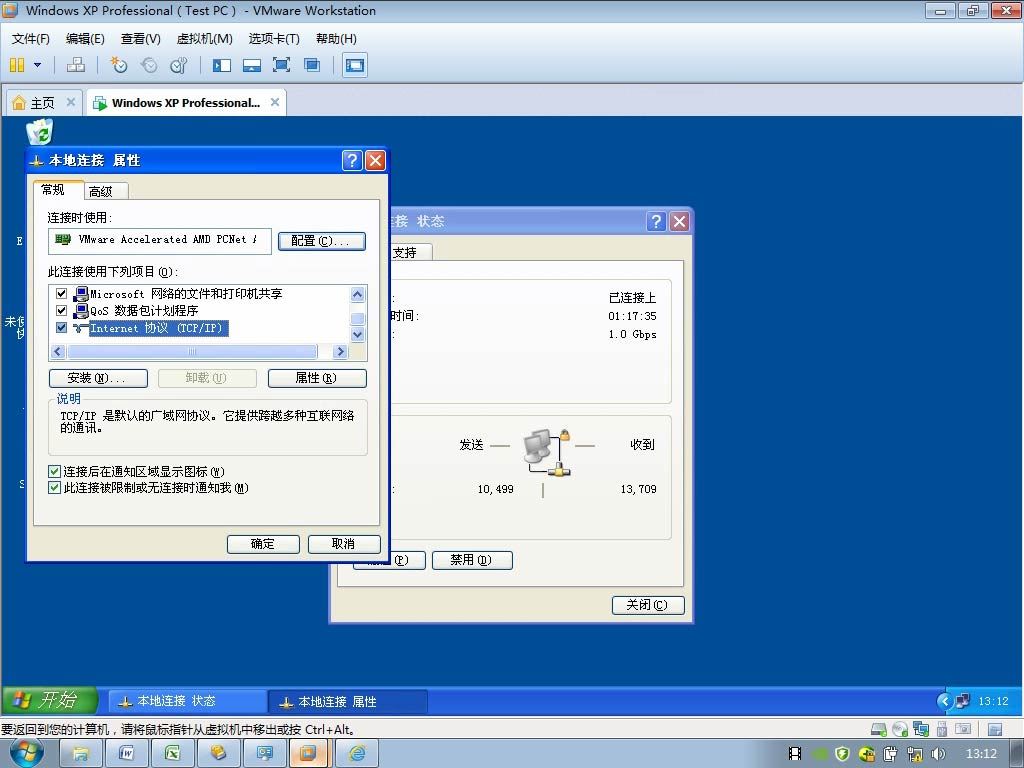
Task: Open the 选项卡(T) menu
Action: [274, 39]
